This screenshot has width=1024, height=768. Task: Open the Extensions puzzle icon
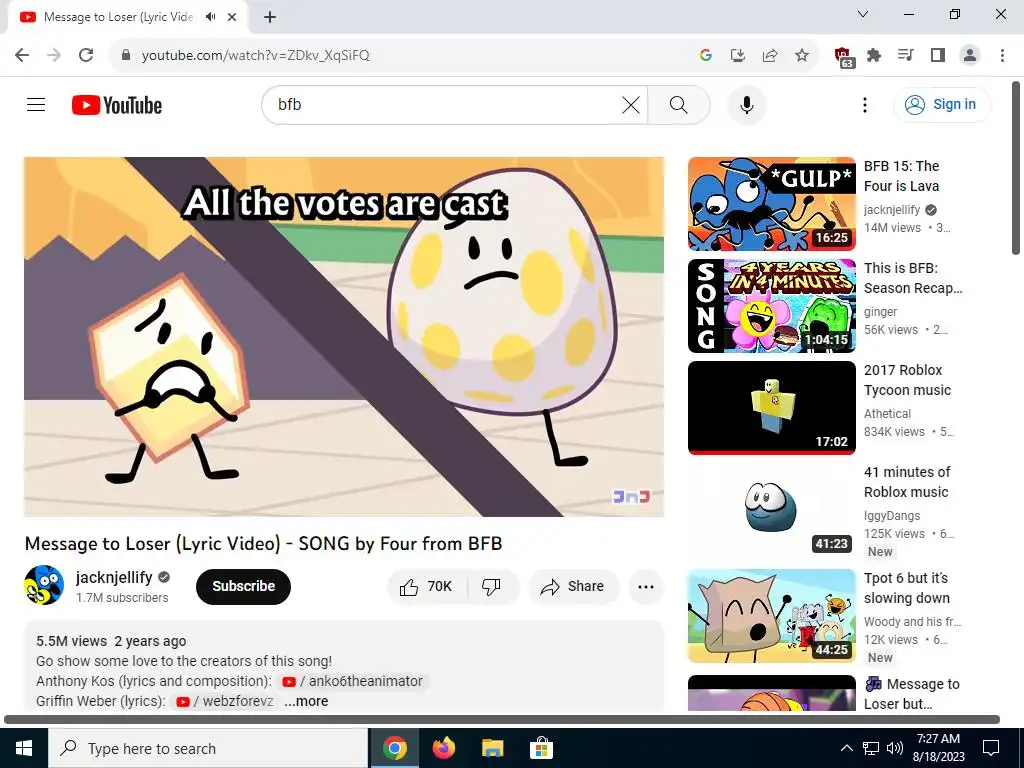[874, 55]
